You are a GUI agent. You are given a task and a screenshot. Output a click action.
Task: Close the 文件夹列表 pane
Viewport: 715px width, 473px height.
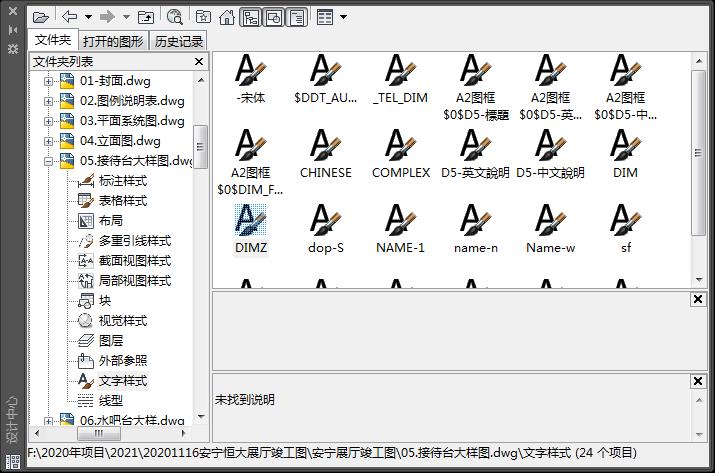[x=199, y=62]
